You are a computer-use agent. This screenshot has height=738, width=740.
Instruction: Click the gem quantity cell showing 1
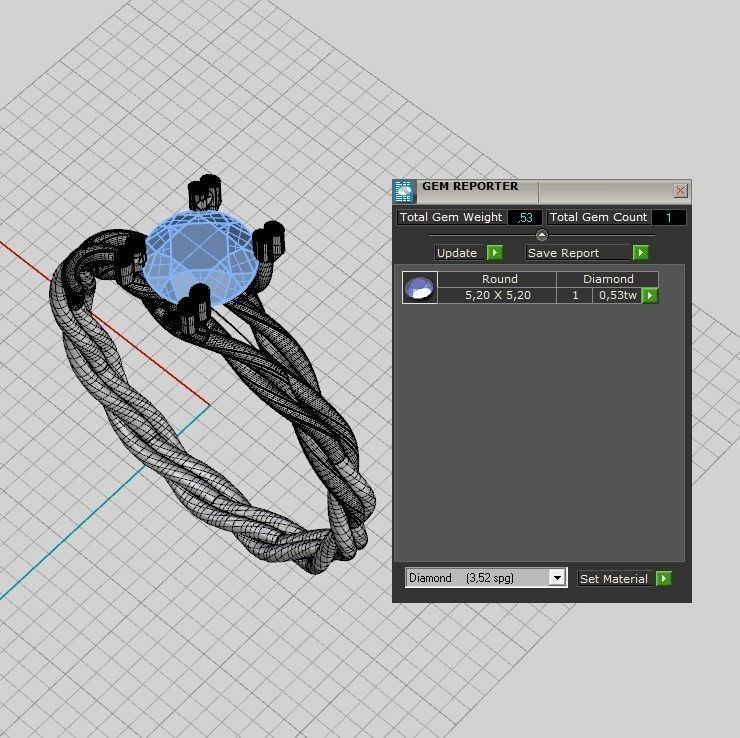575,295
